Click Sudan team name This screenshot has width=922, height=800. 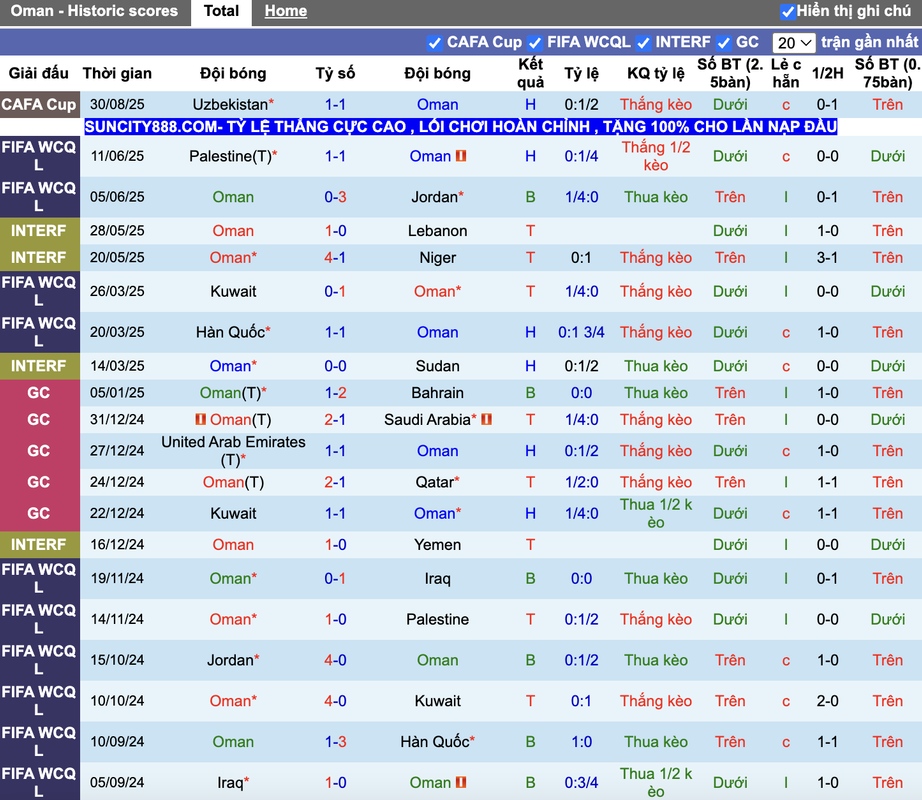point(437,366)
